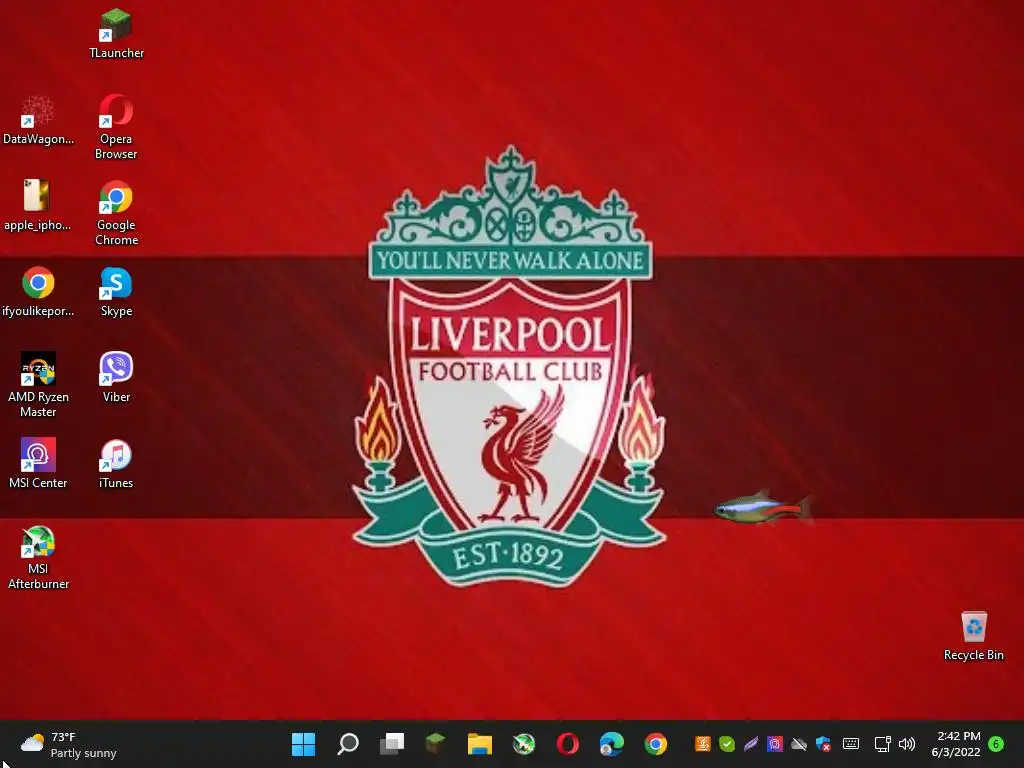
Task: Open network status in system tray
Action: (x=883, y=744)
